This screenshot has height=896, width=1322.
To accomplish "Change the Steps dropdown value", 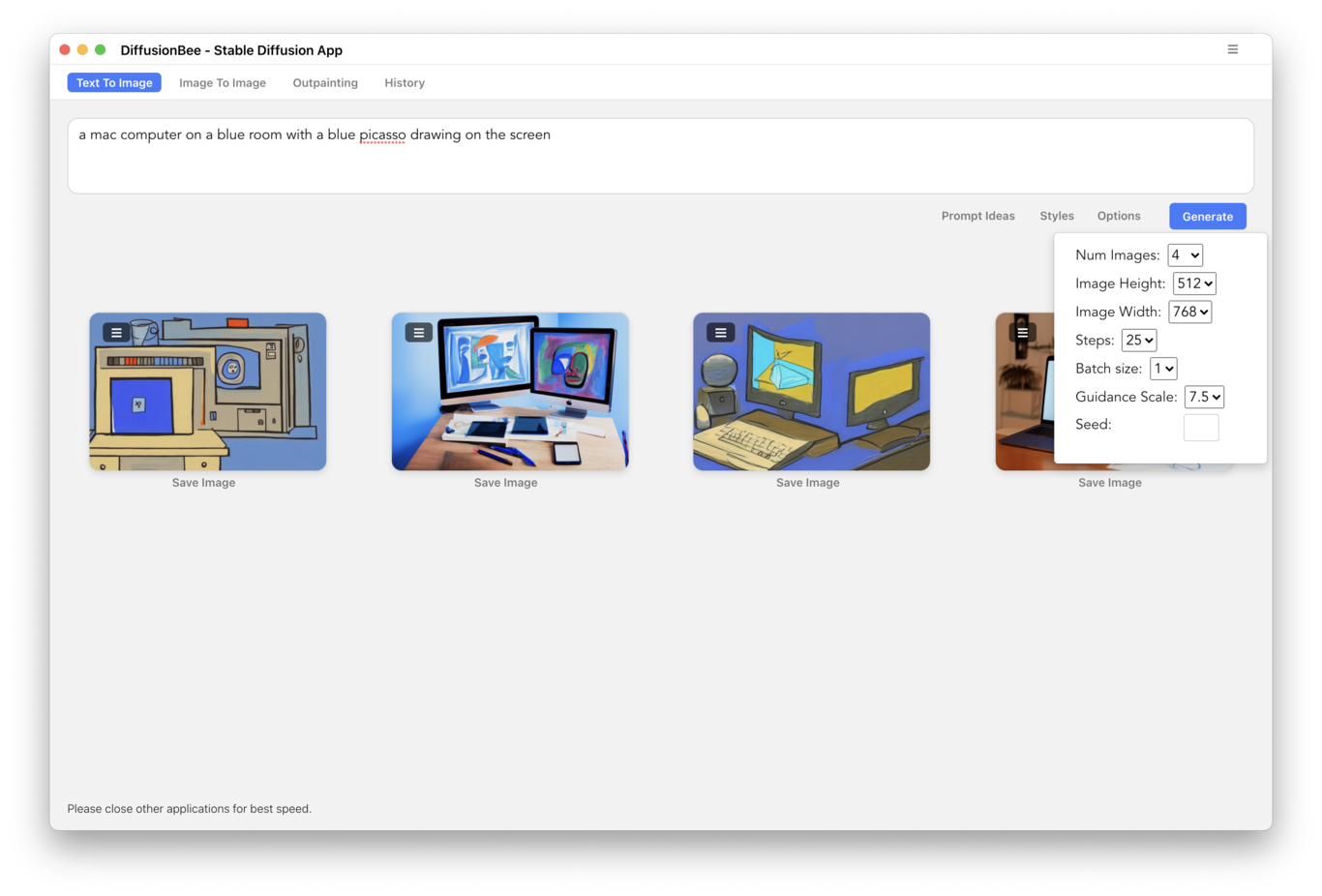I will (x=1139, y=340).
